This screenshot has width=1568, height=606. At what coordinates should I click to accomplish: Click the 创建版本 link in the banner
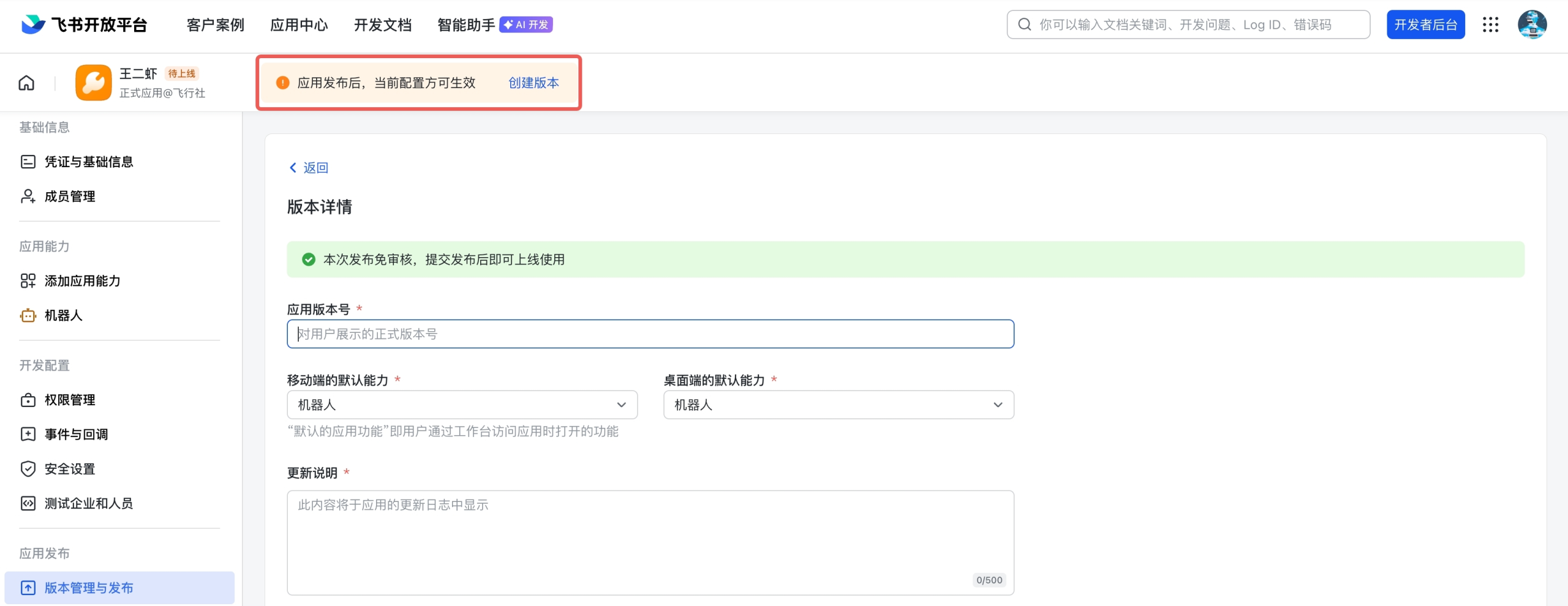tap(533, 83)
